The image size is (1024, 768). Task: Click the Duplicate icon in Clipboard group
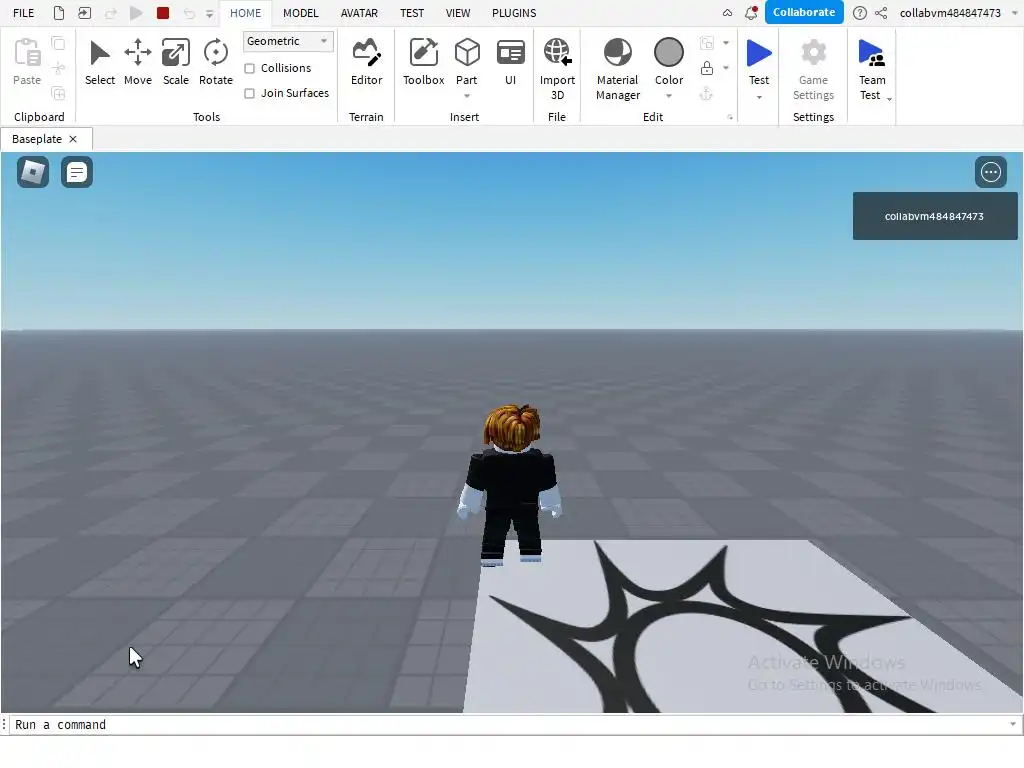[58, 93]
